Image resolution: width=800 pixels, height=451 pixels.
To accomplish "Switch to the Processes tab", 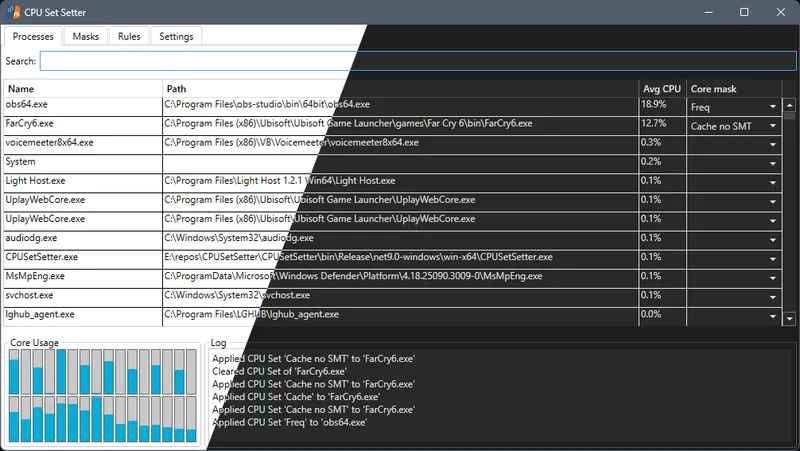I will click(x=33, y=36).
